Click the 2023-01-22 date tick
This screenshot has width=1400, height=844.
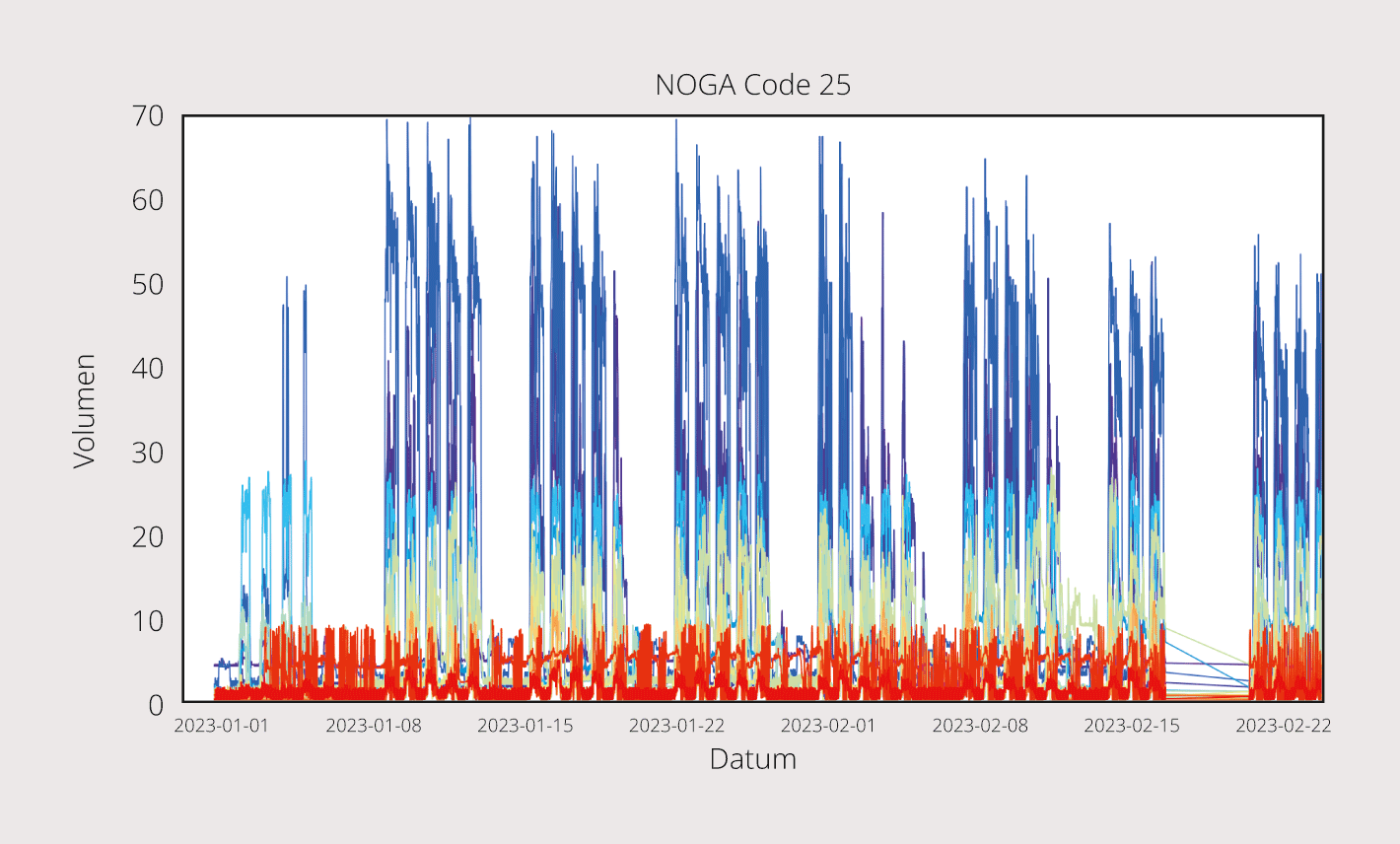(x=676, y=726)
